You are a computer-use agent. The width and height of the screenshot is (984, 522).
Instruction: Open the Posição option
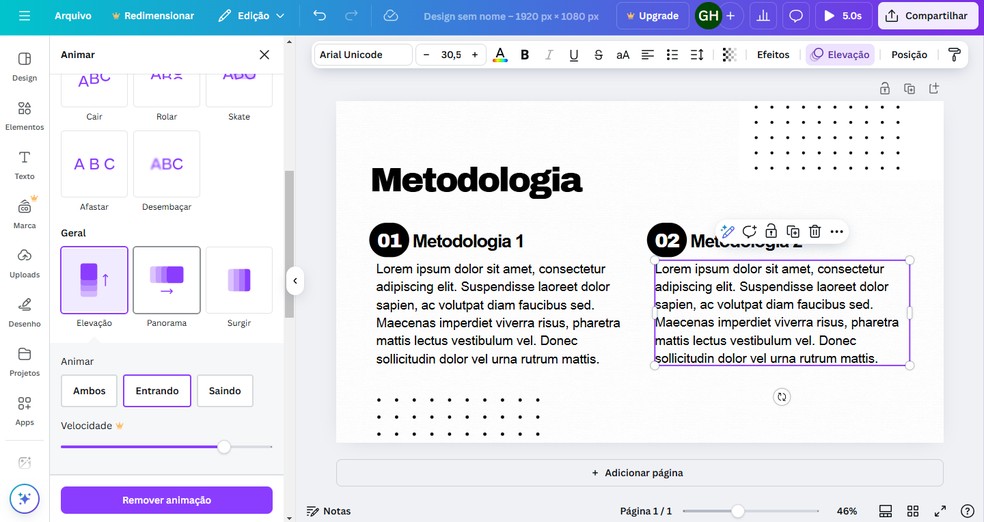pyautogui.click(x=909, y=55)
